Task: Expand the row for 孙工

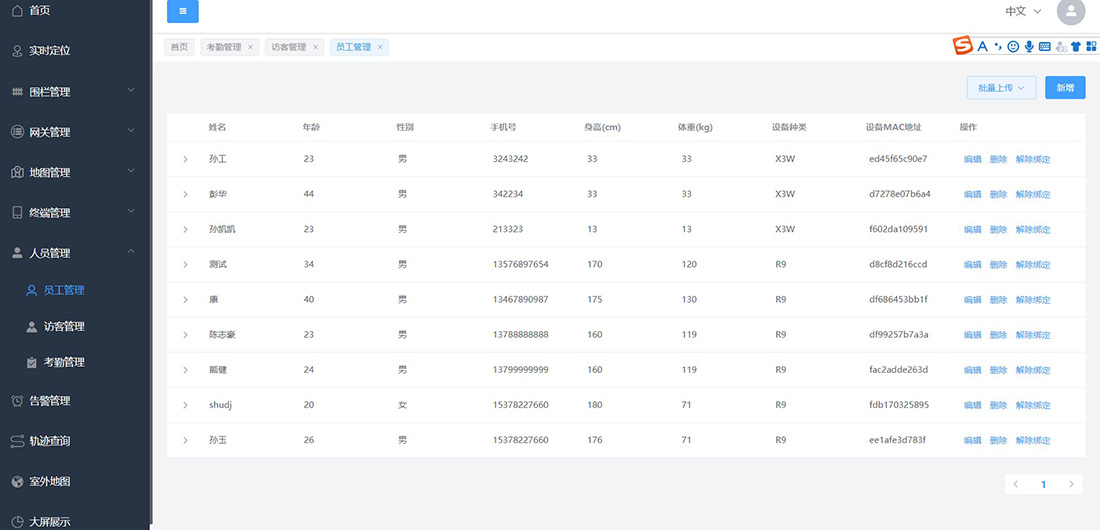Action: point(185,159)
